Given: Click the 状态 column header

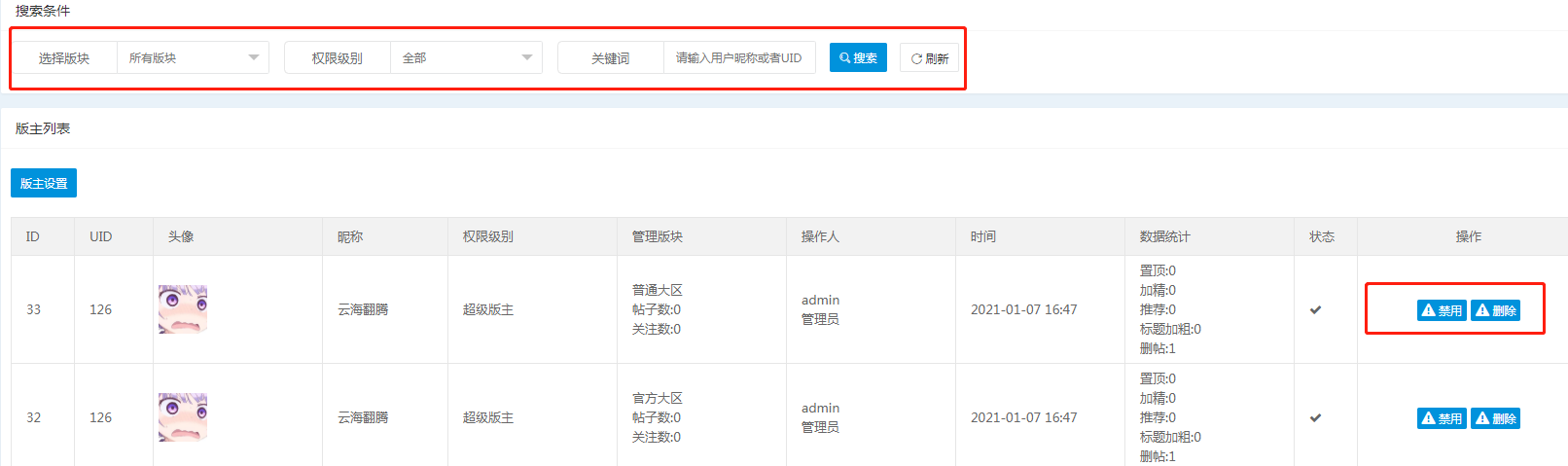Looking at the screenshot, I should click(1322, 236).
